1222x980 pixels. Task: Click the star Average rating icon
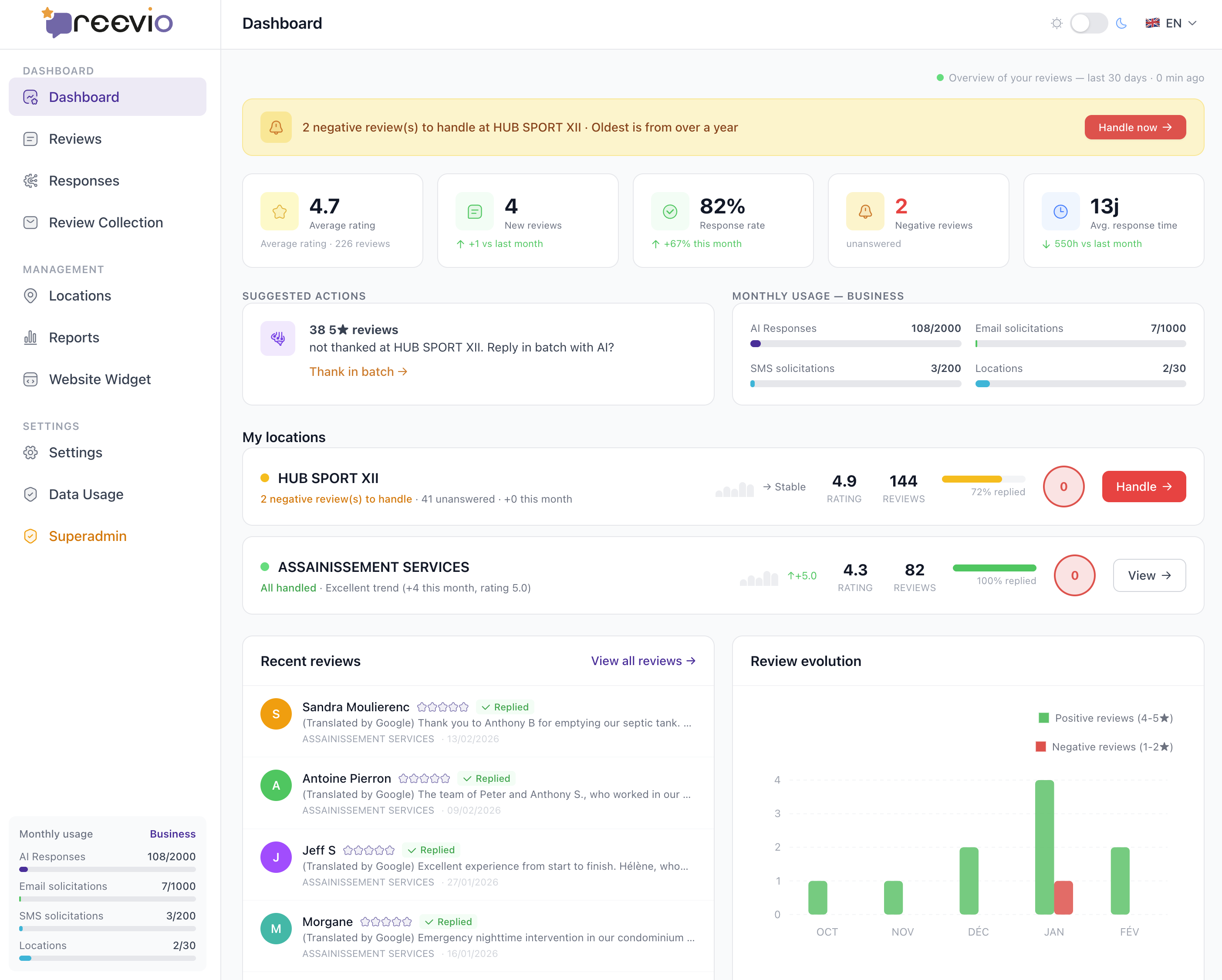tap(280, 212)
